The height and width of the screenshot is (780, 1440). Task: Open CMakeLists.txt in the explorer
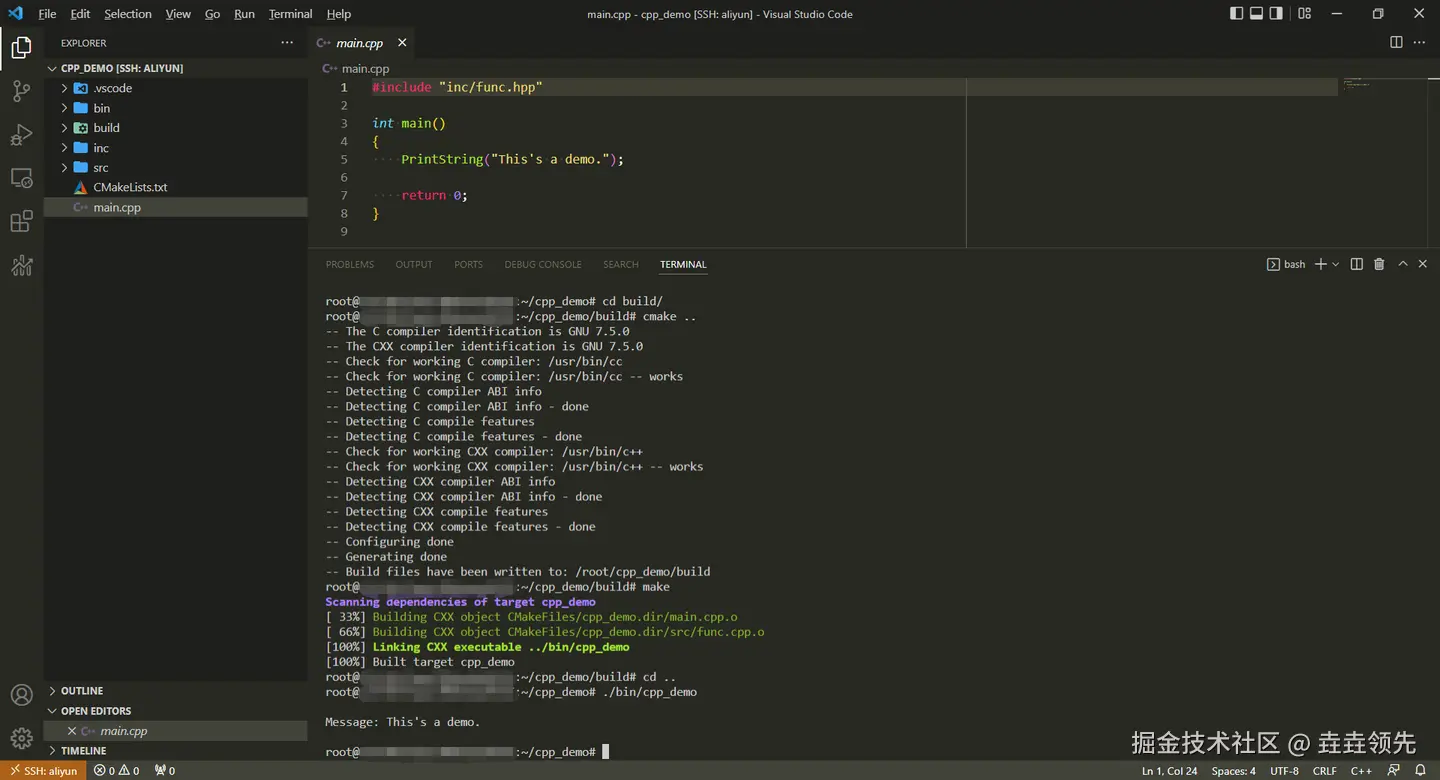coord(130,188)
